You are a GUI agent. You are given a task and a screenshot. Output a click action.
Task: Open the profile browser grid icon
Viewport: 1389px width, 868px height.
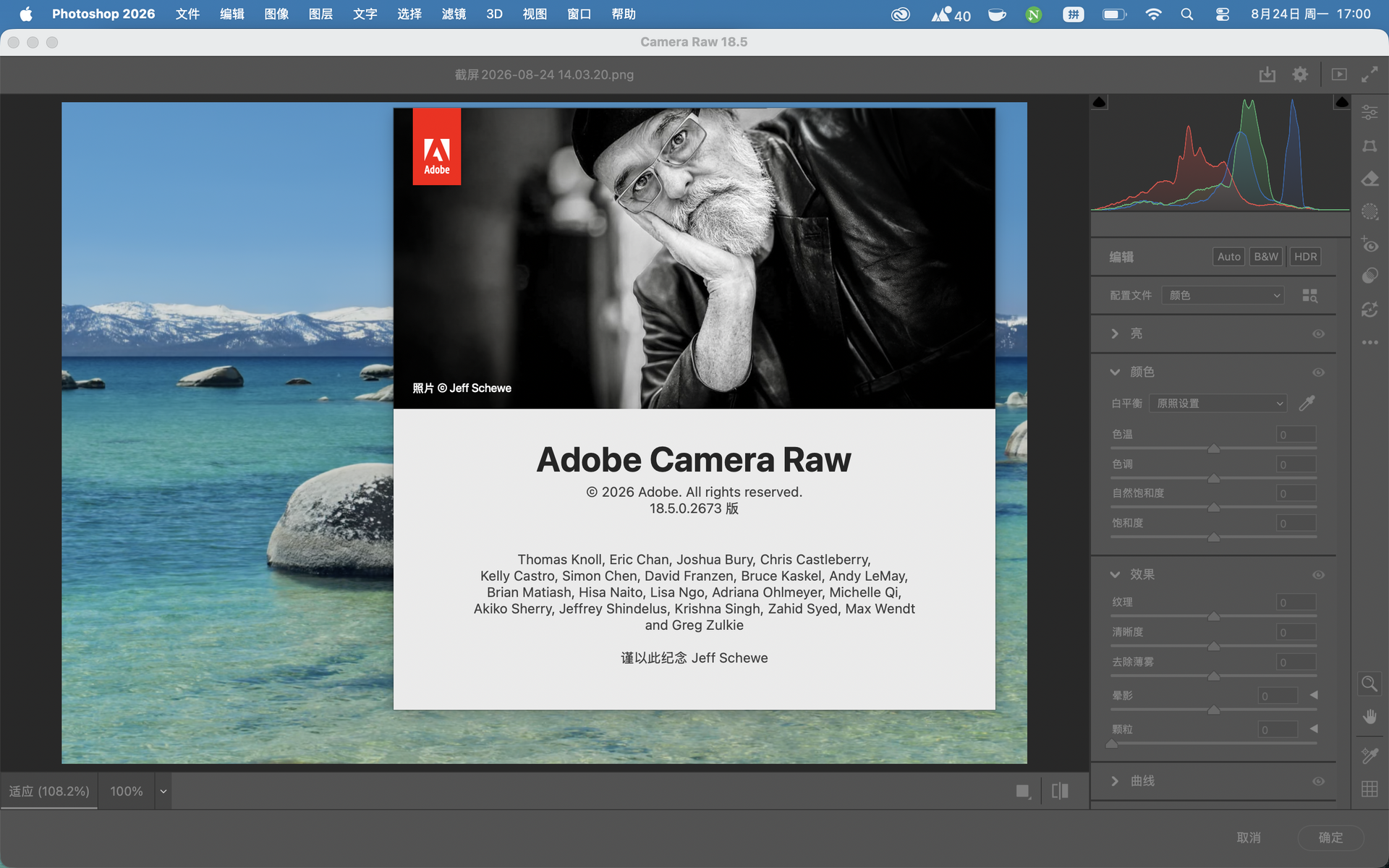1309,295
